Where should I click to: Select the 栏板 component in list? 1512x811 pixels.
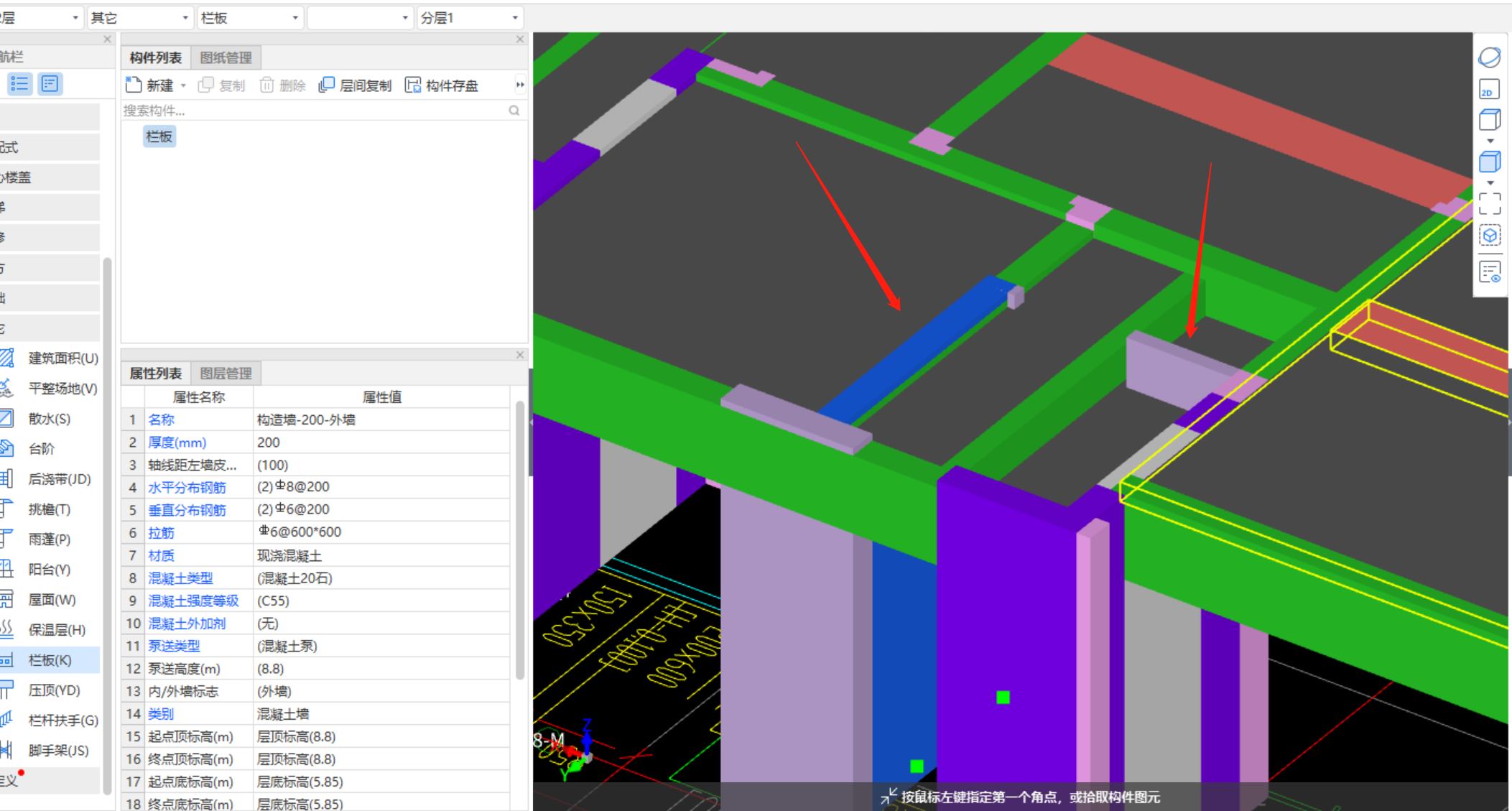[x=159, y=136]
